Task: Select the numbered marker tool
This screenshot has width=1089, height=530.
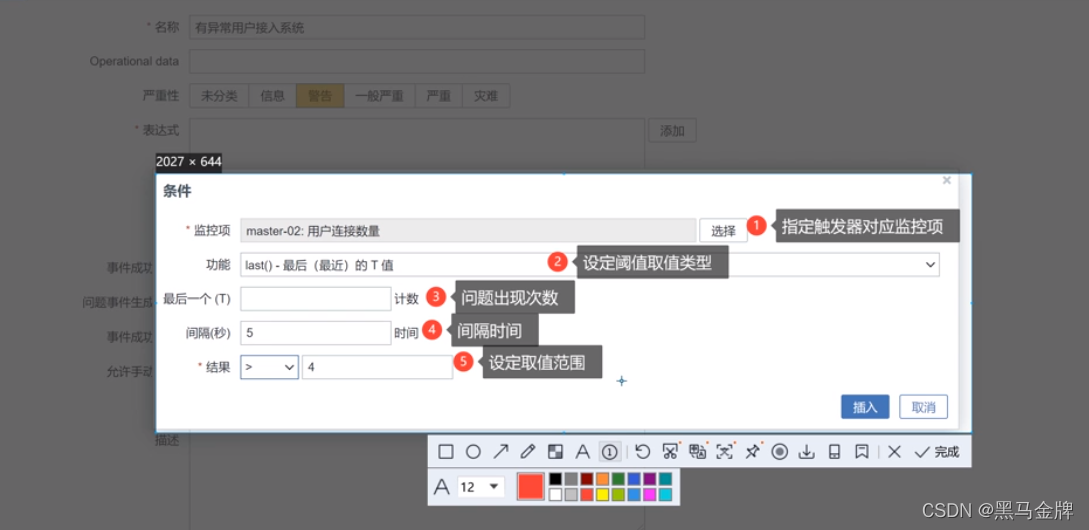Action: click(x=610, y=452)
